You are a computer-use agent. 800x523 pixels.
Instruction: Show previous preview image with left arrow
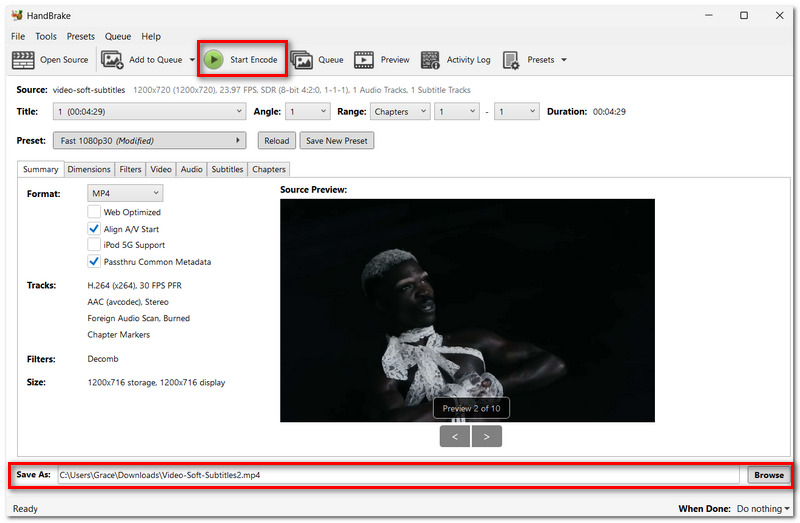tap(455, 437)
